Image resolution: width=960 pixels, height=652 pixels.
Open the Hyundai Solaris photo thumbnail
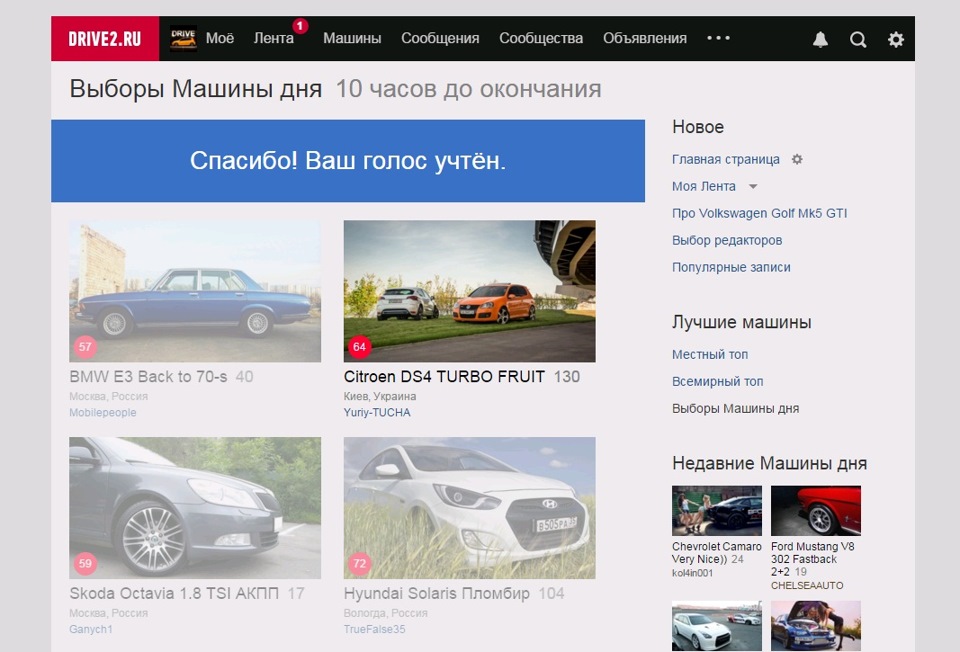pos(470,508)
